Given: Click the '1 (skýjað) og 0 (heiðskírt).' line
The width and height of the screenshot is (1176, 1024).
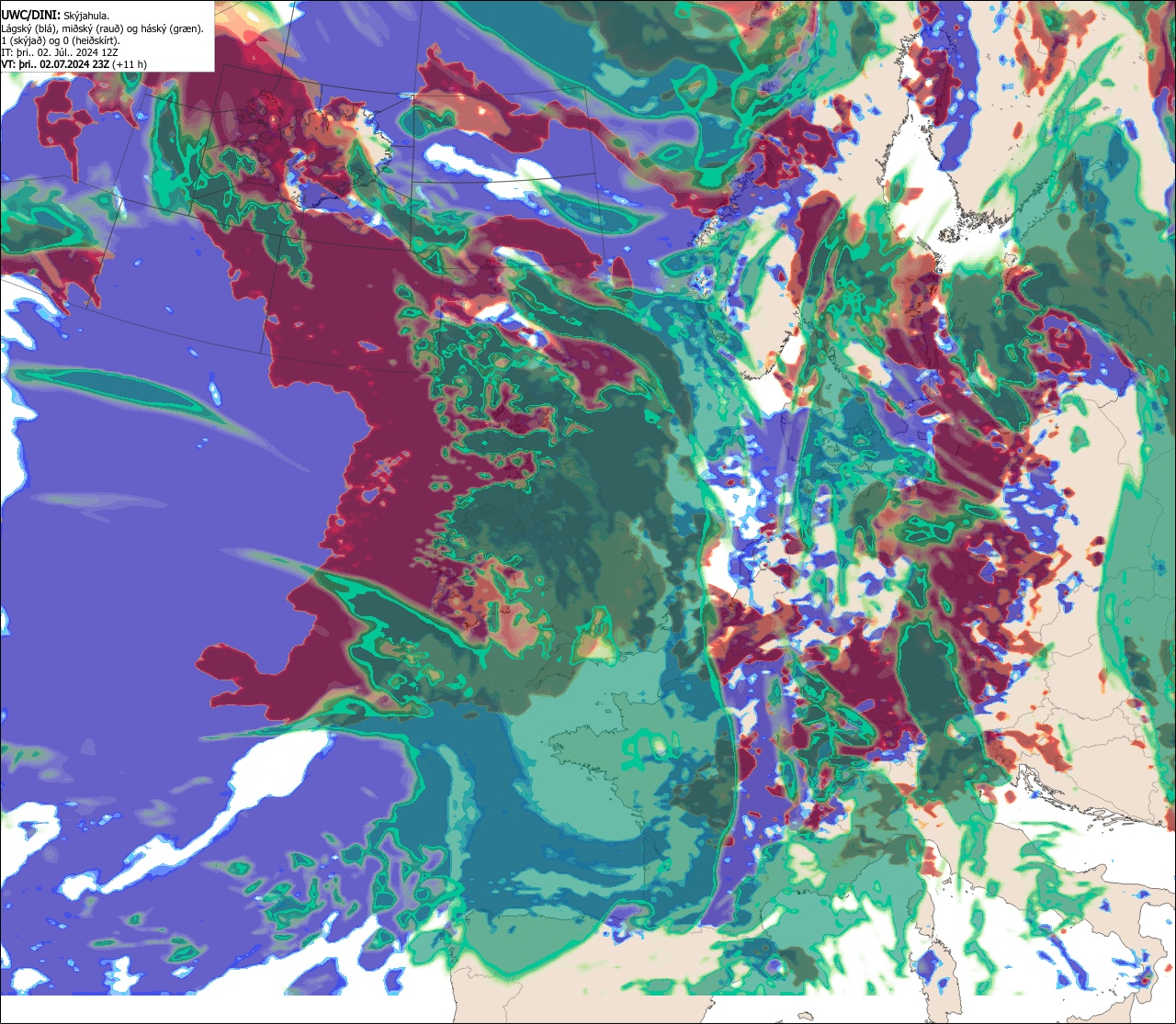Looking at the screenshot, I should click(61, 40).
